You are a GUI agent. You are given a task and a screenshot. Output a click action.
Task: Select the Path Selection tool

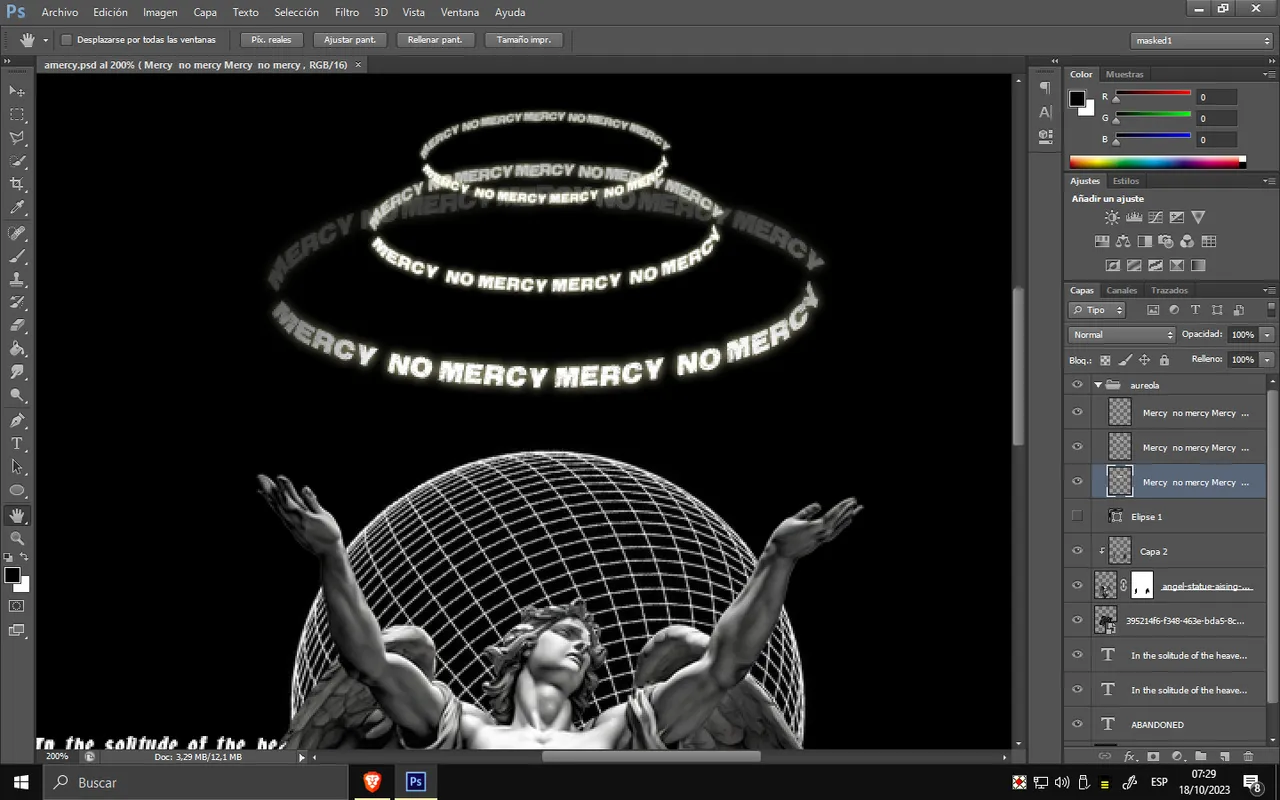17,467
